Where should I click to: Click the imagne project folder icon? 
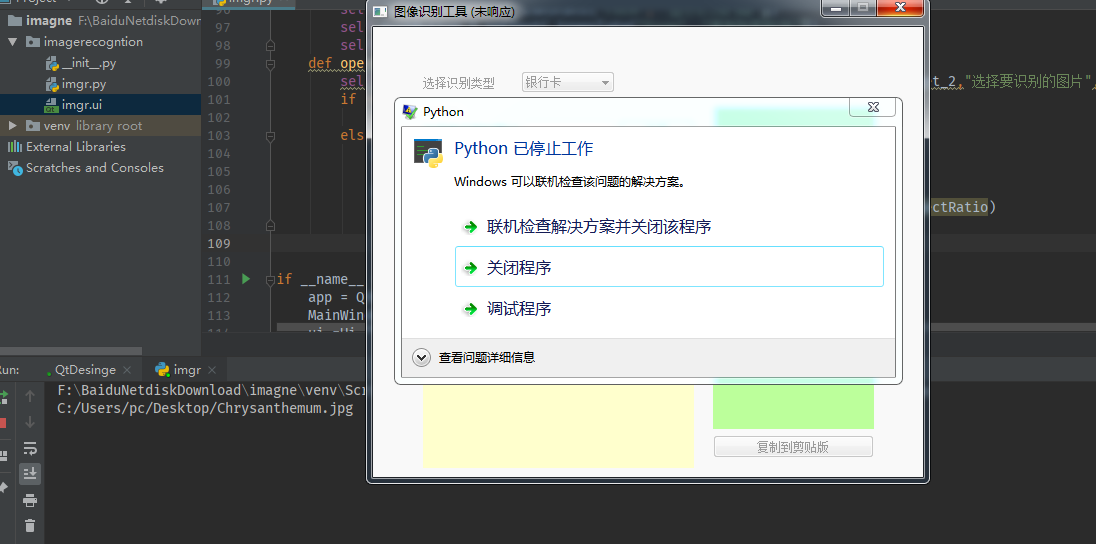coord(15,20)
